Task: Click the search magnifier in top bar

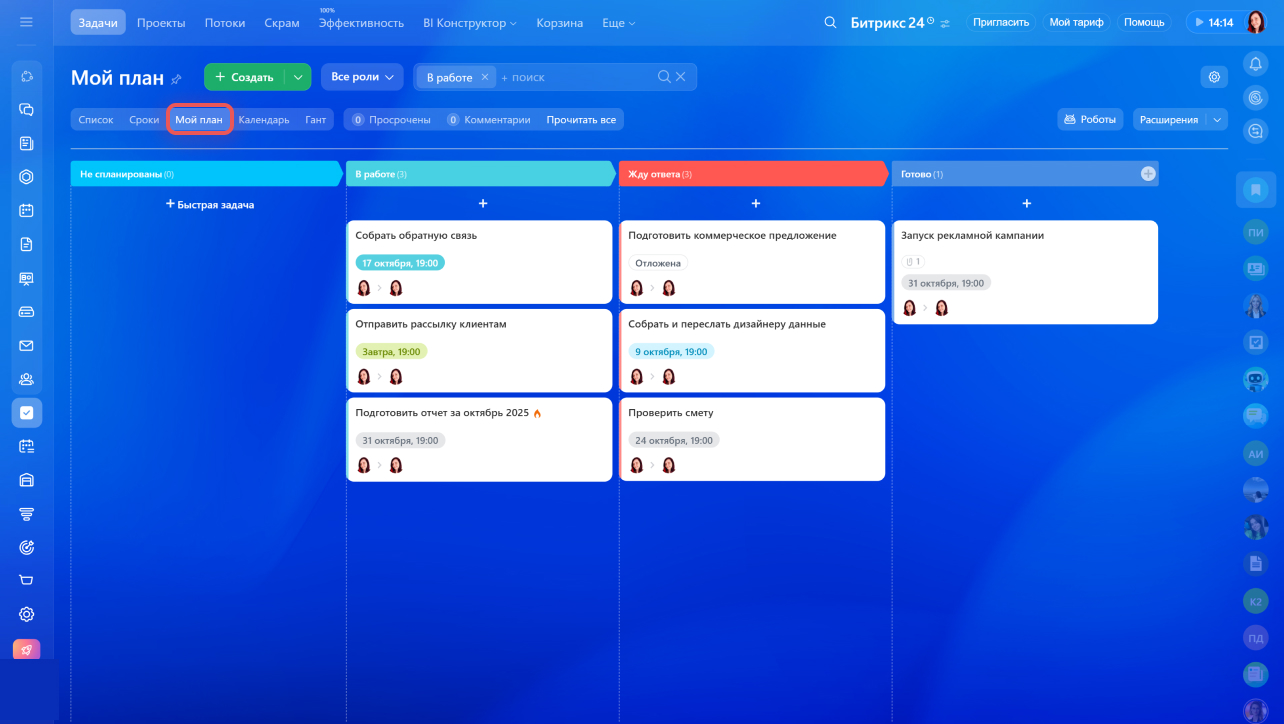Action: (829, 22)
